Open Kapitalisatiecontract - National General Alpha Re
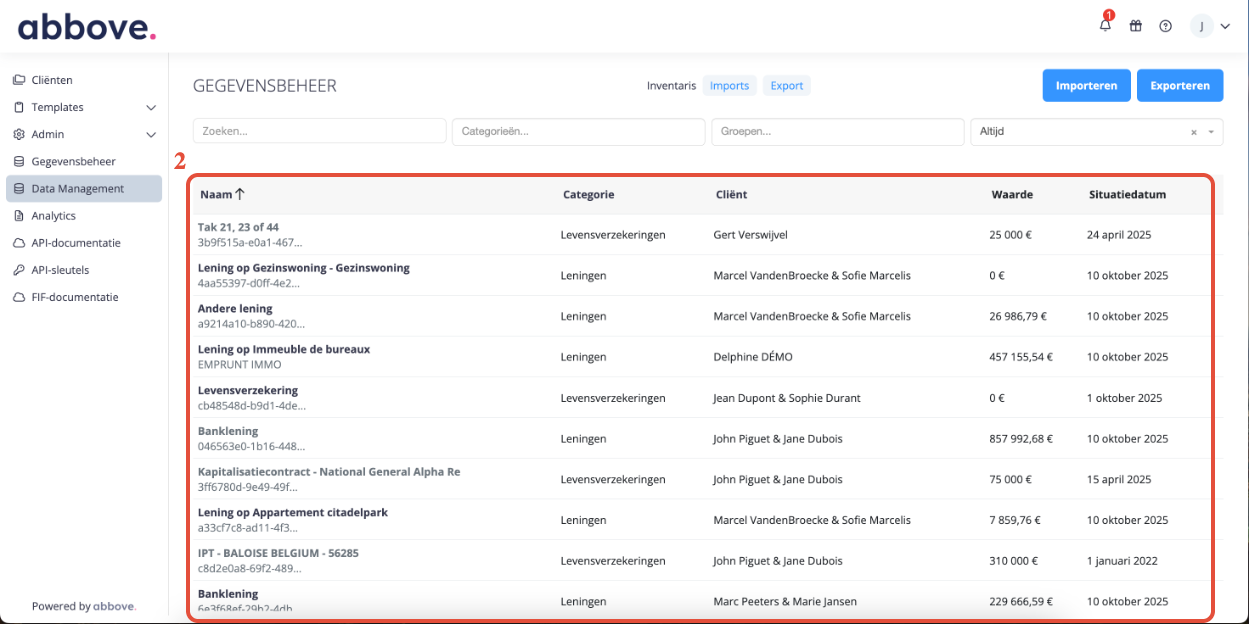Image resolution: width=1249 pixels, height=624 pixels. [329, 472]
